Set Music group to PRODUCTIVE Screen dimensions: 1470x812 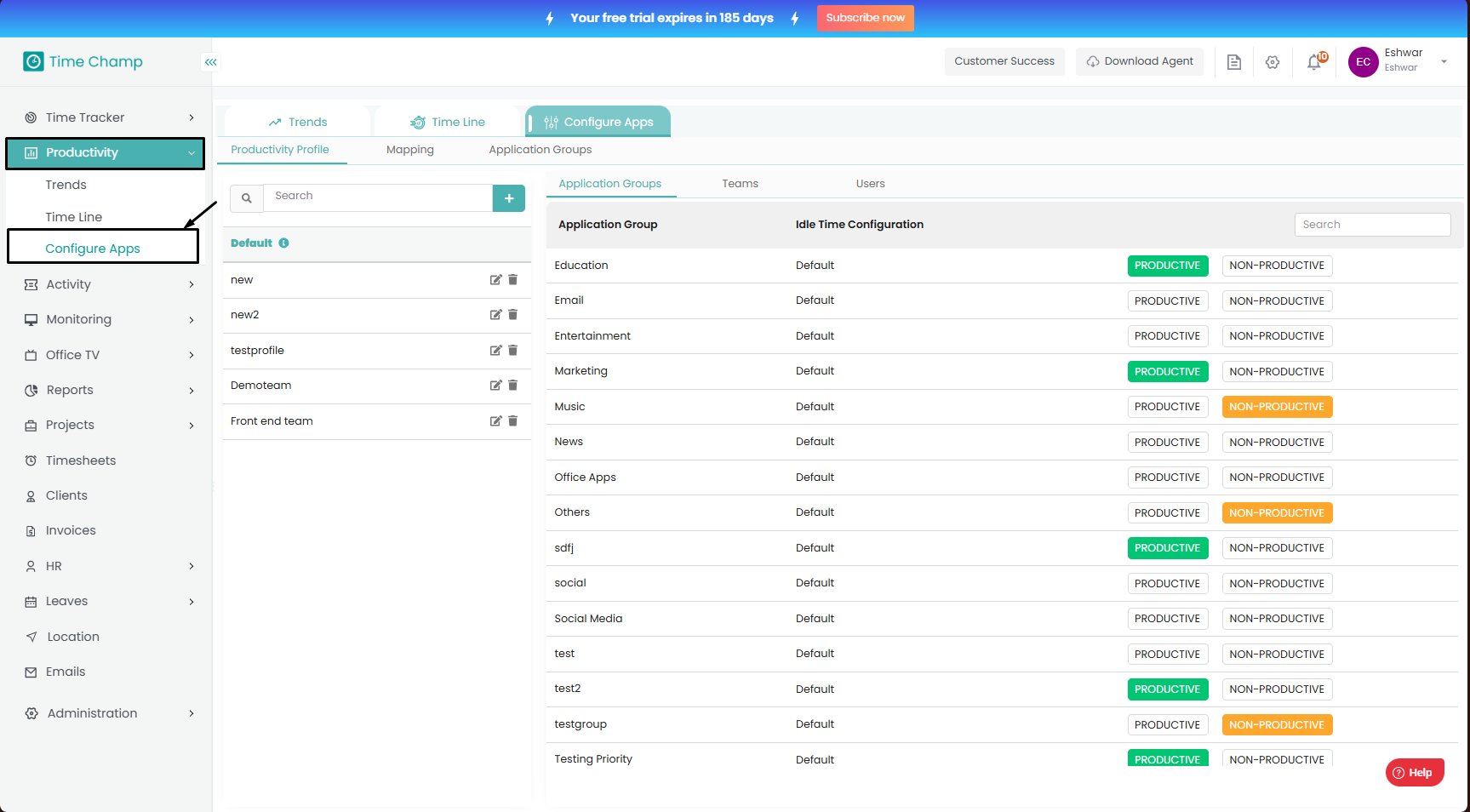pyautogui.click(x=1167, y=407)
